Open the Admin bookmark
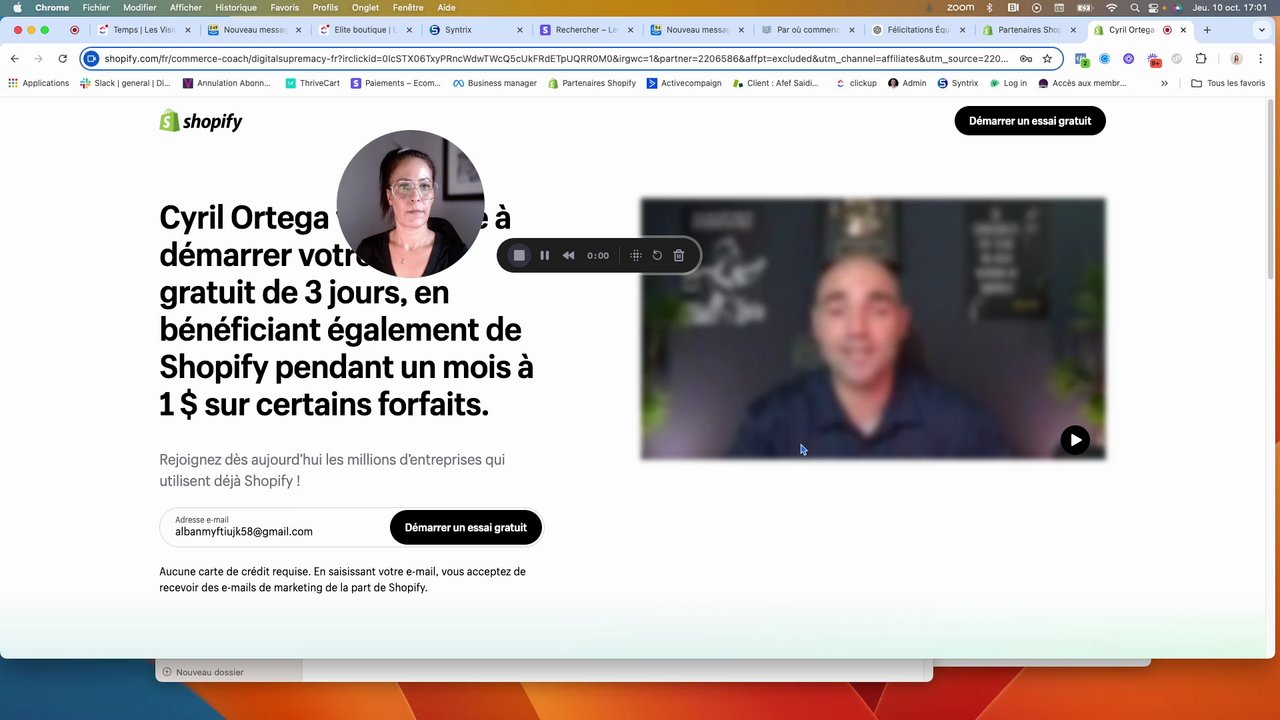The height and width of the screenshot is (720, 1280). [x=907, y=83]
